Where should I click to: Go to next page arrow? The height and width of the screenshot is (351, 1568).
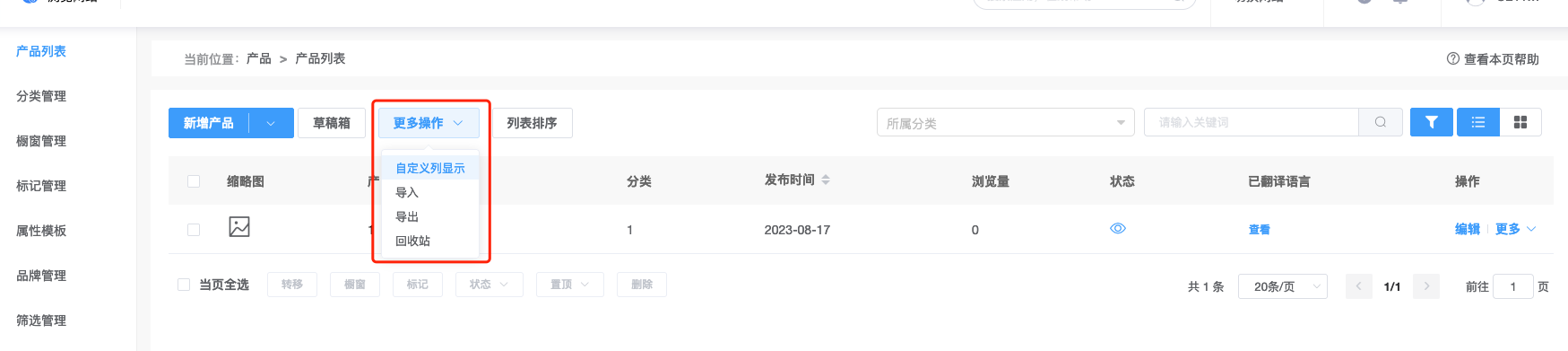pyautogui.click(x=1426, y=286)
